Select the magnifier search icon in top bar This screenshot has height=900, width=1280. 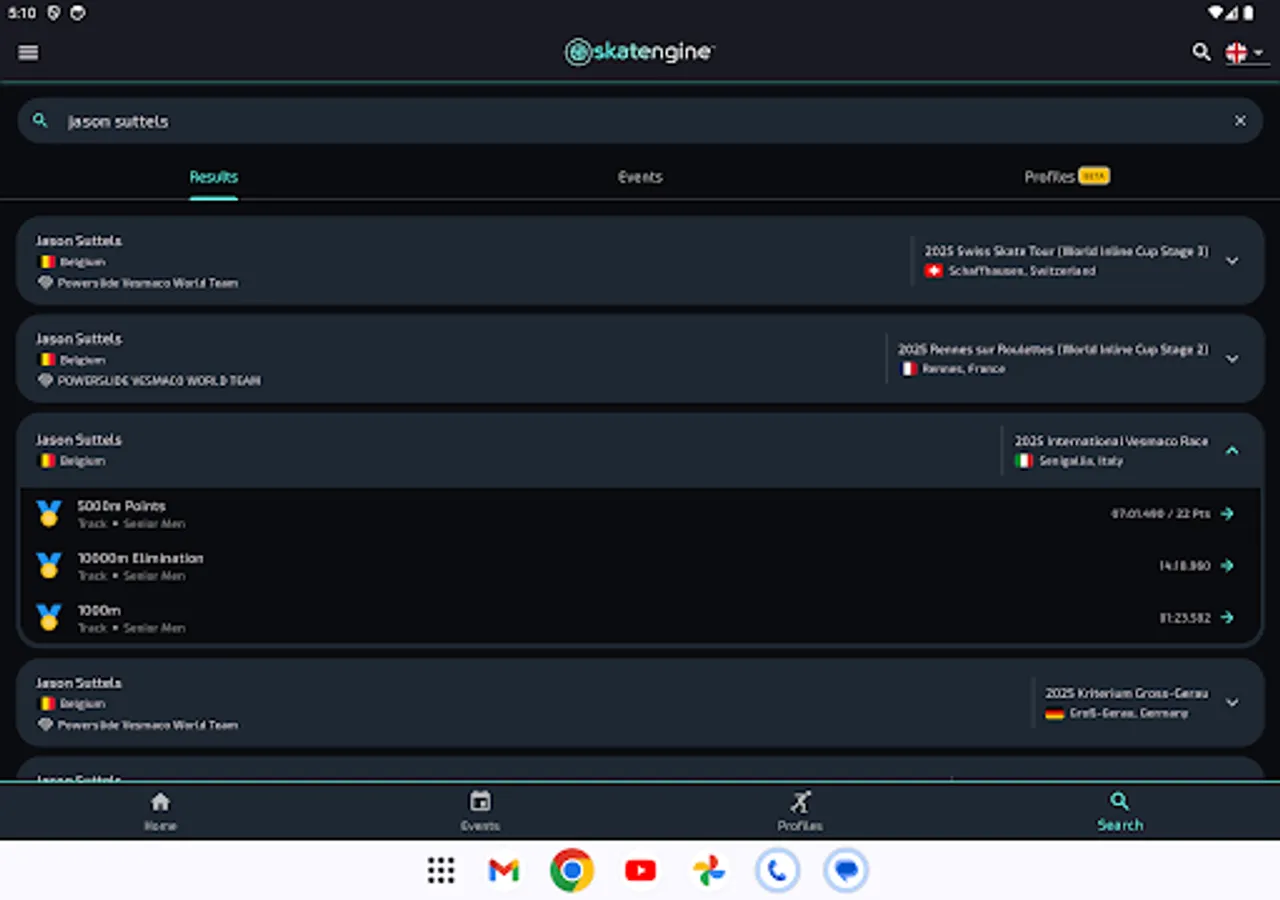tap(1201, 52)
